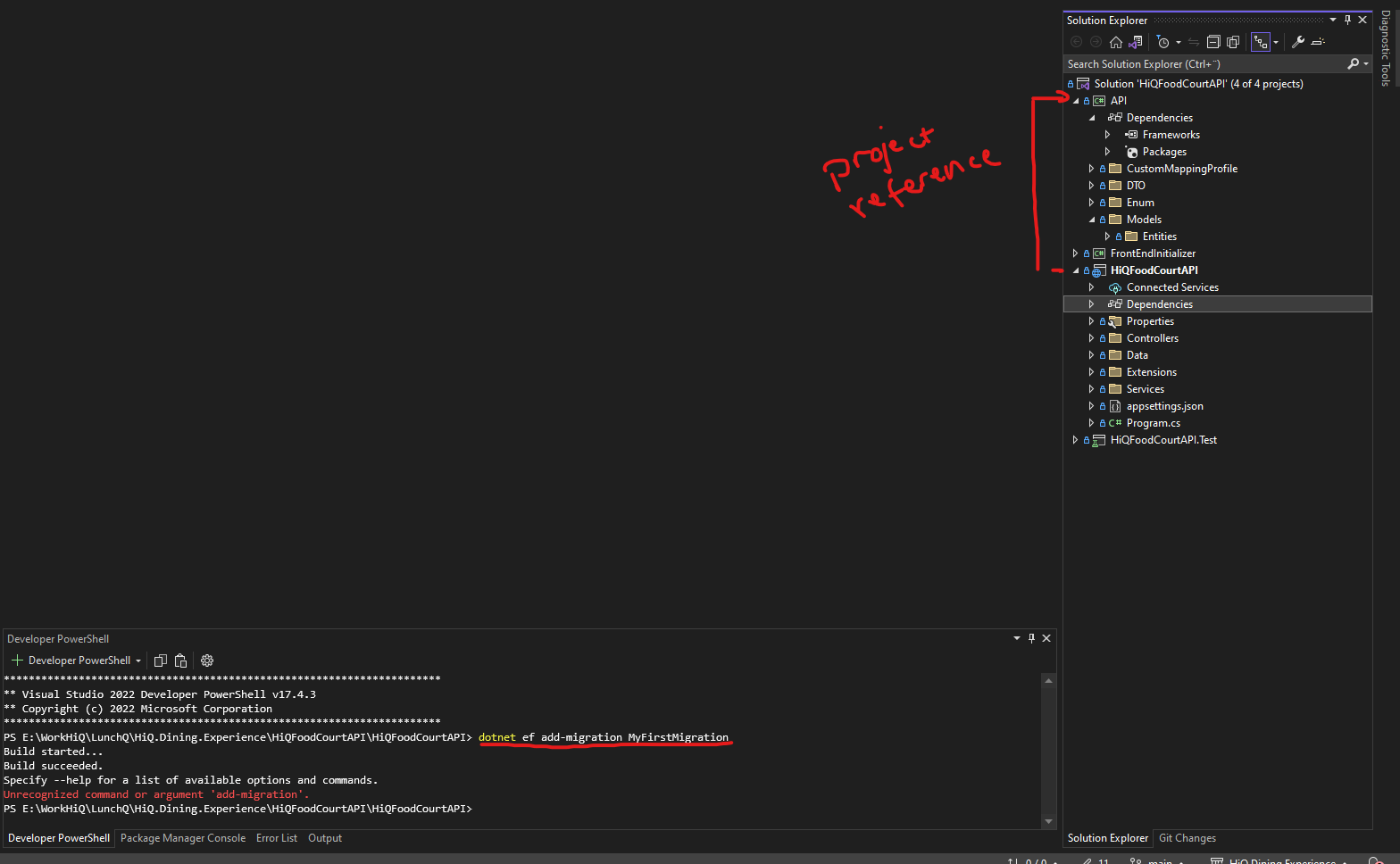This screenshot has height=864, width=1400.
Task: Open terminal settings gear icon
Action: pyautogui.click(x=207, y=660)
